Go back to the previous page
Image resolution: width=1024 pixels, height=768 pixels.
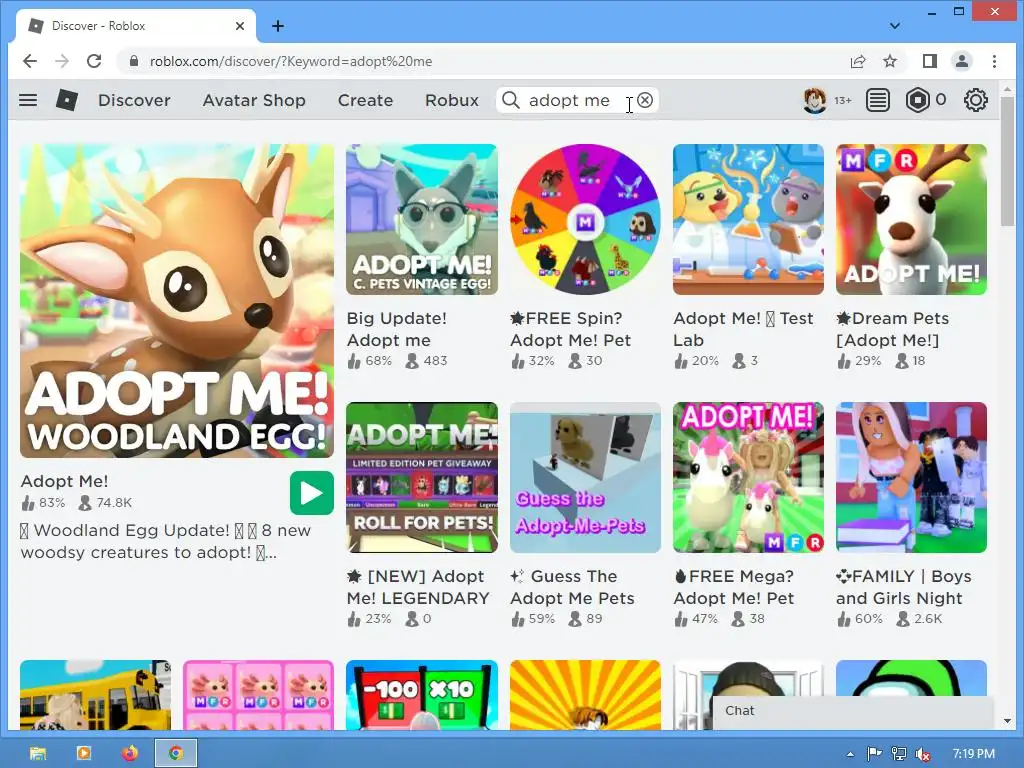tap(30, 61)
